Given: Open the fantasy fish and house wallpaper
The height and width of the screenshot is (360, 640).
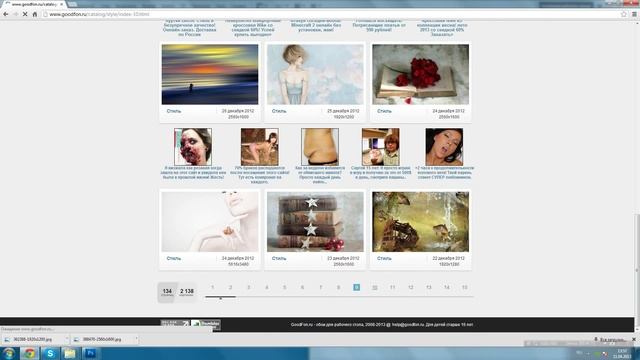Looking at the screenshot, I should tap(420, 222).
